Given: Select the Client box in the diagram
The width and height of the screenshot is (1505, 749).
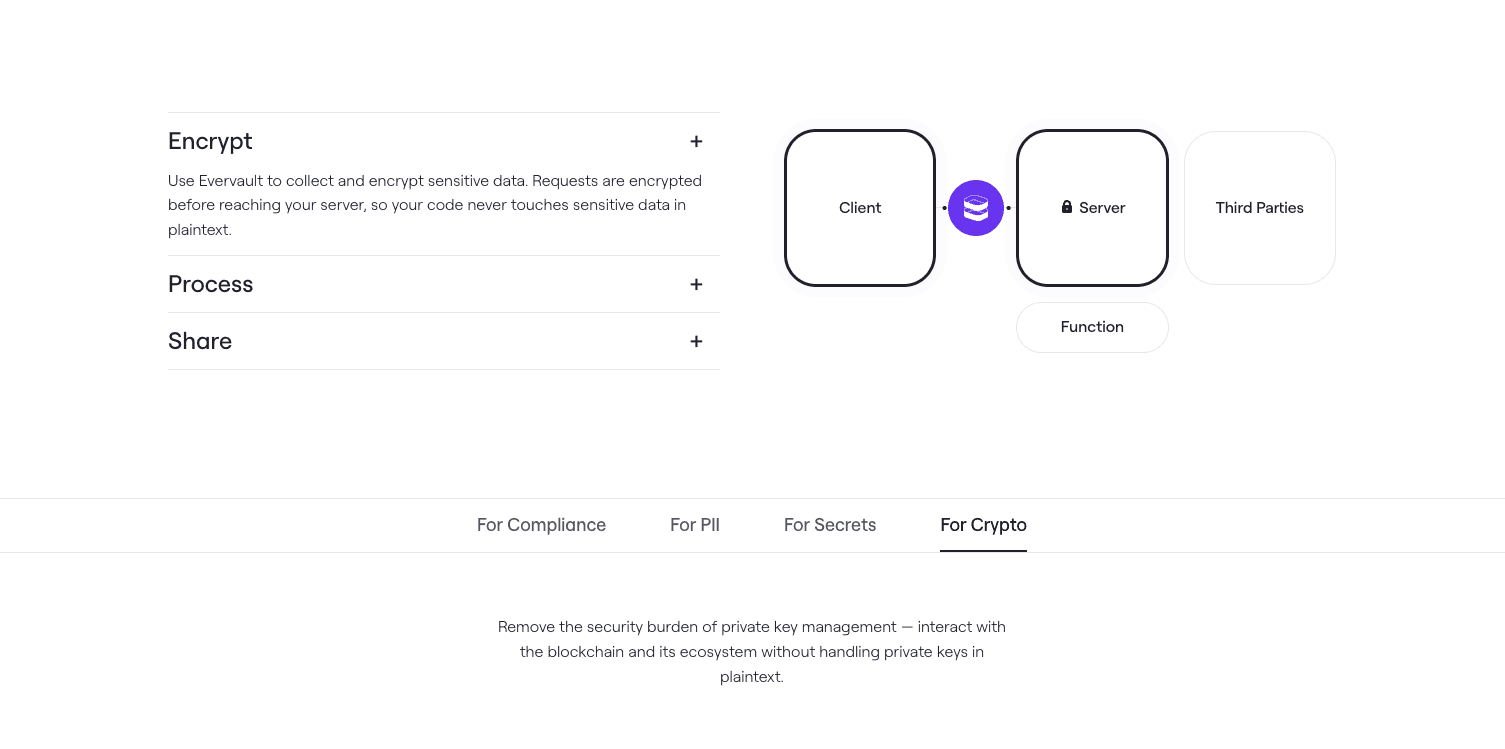Looking at the screenshot, I should click(x=860, y=208).
